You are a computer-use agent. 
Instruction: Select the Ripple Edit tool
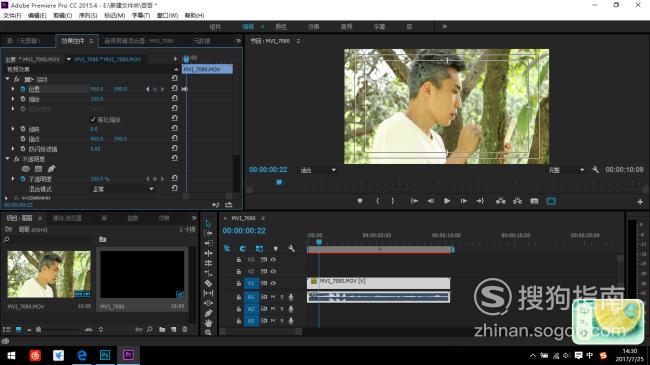coord(208,243)
